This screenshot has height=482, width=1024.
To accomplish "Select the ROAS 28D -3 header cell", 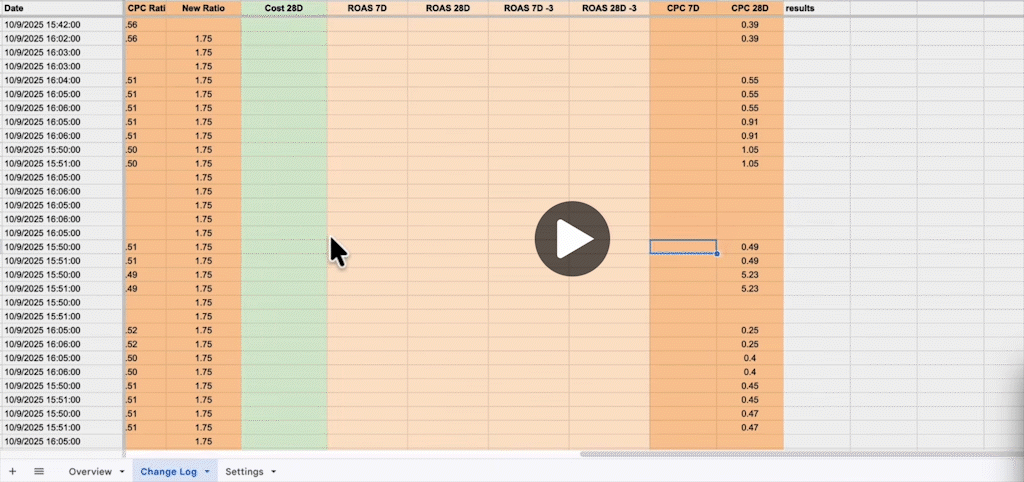I will (608, 8).
